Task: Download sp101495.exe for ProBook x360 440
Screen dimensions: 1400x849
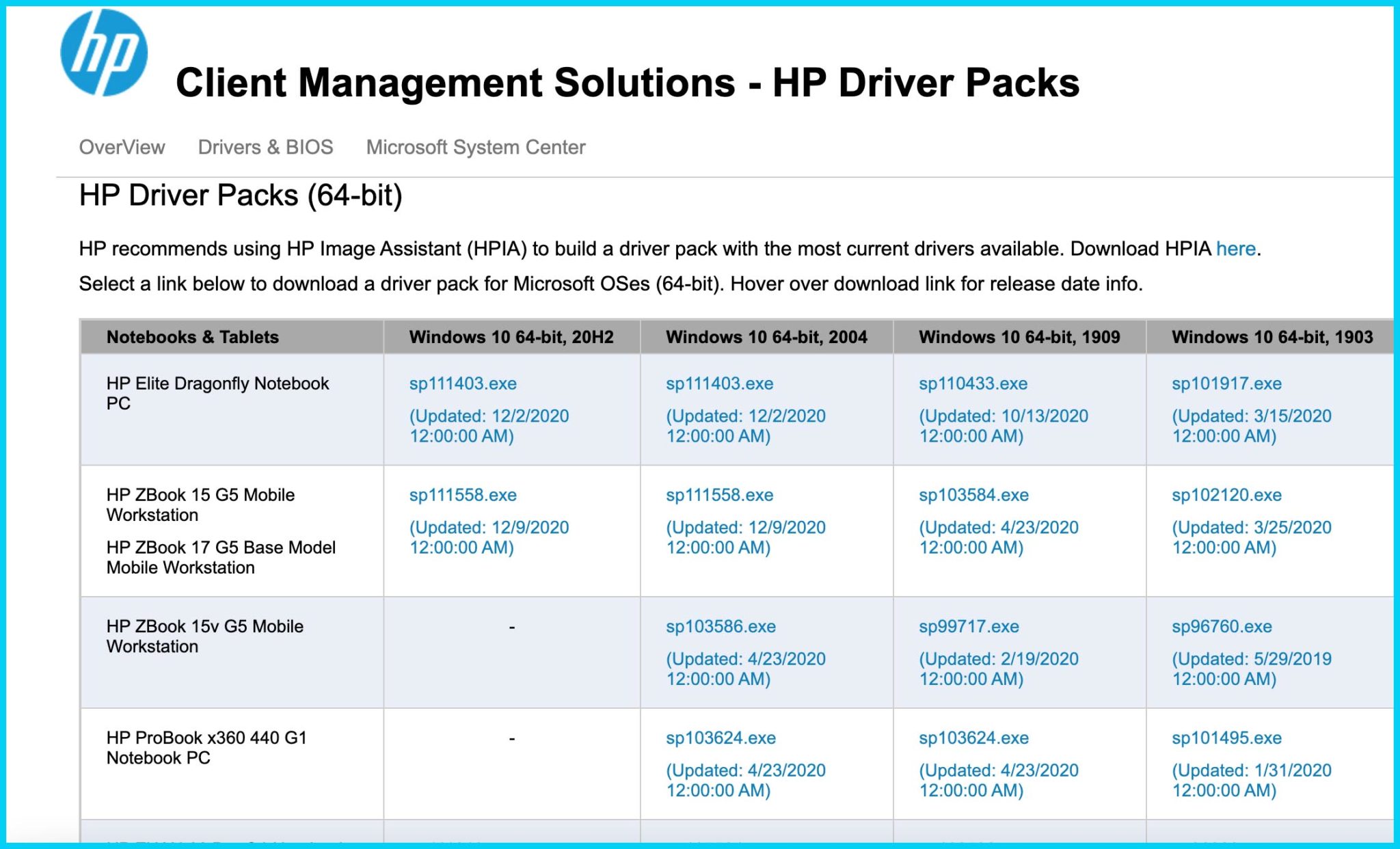Action: [1226, 738]
